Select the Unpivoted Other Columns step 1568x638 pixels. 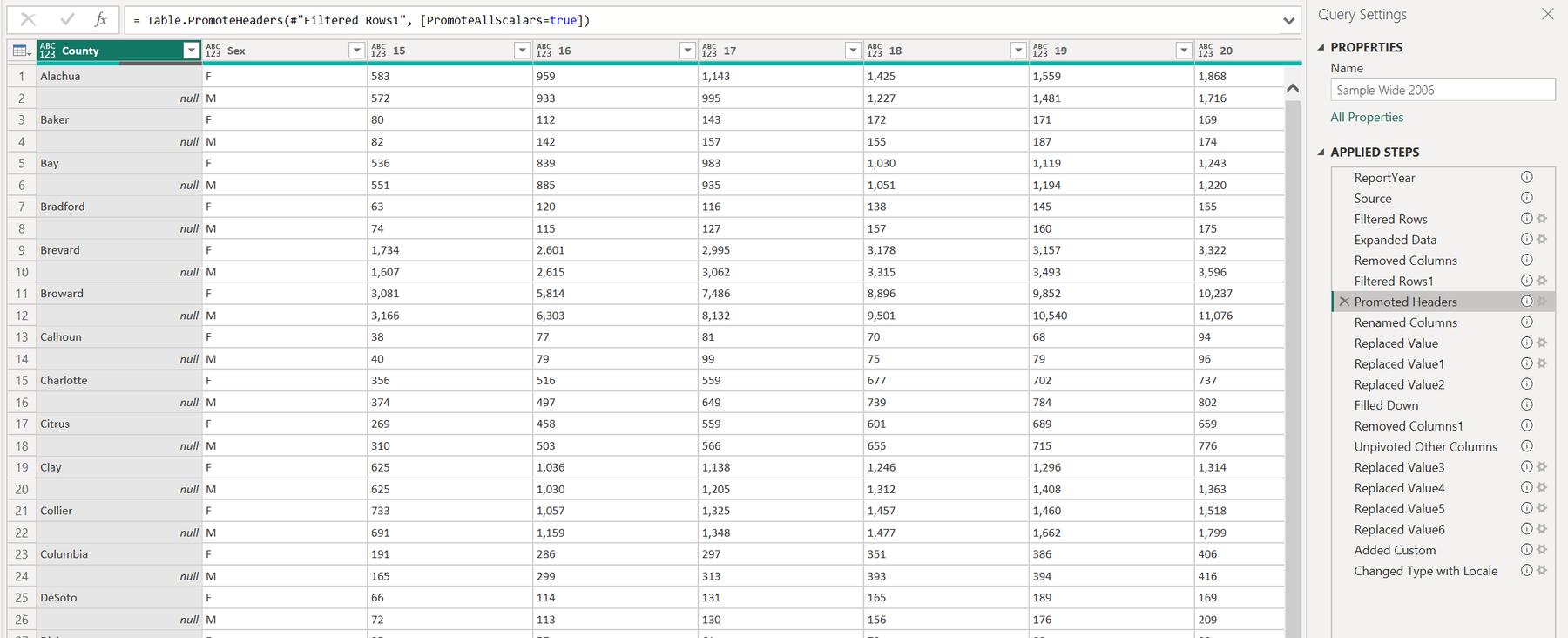(x=1425, y=446)
